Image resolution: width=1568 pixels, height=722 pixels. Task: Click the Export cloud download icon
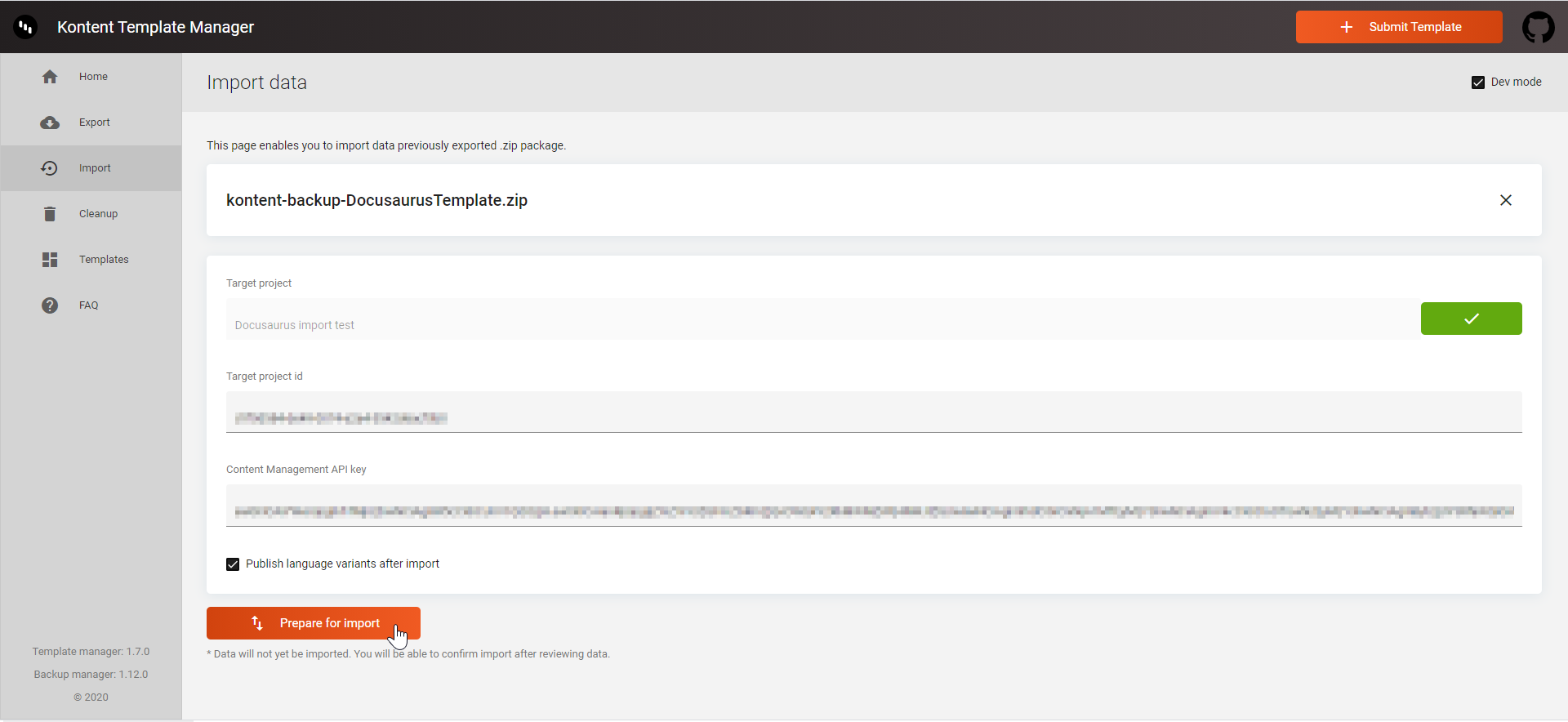click(50, 123)
